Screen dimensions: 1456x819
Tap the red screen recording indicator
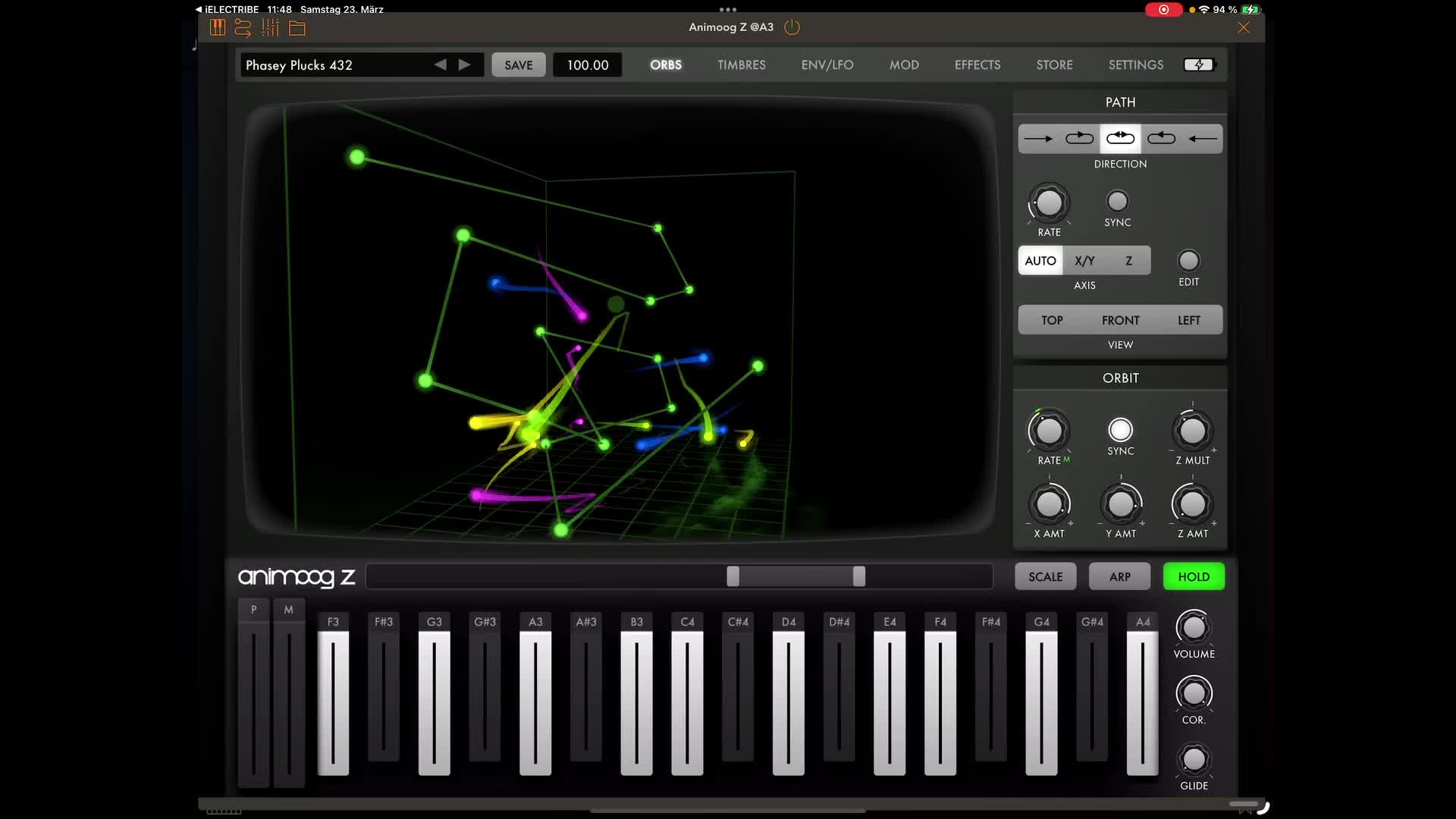[x=1163, y=10]
